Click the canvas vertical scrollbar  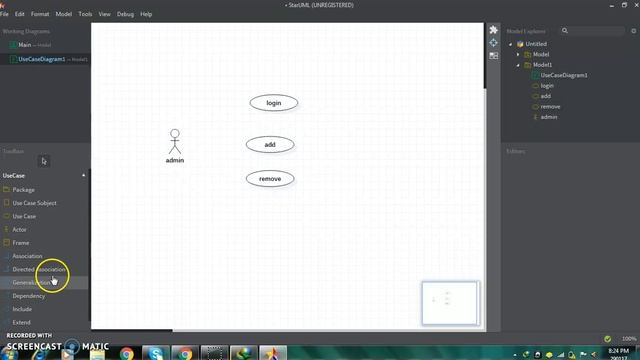(485, 56)
